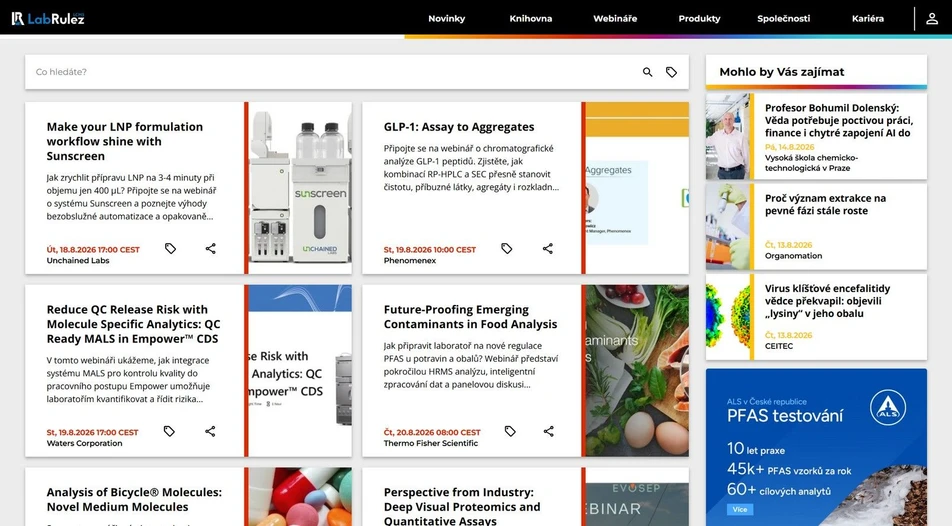This screenshot has height=526, width=952.
Task: Share the Future-Proofing Contaminants card
Action: pos(548,431)
